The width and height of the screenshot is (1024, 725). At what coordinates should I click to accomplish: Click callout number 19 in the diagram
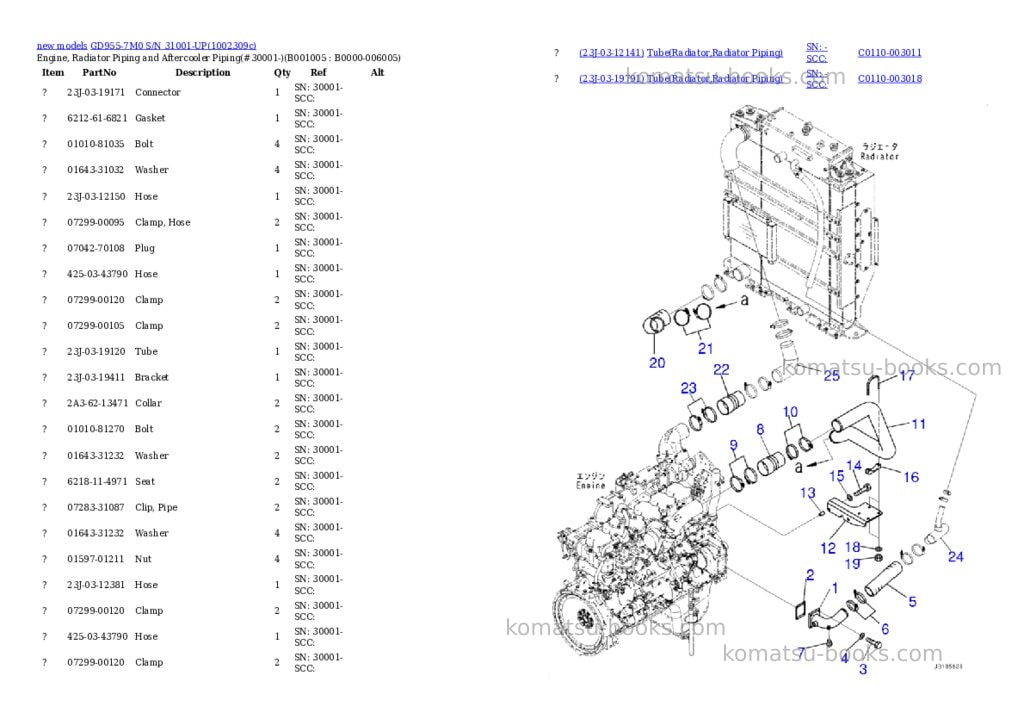[x=852, y=564]
